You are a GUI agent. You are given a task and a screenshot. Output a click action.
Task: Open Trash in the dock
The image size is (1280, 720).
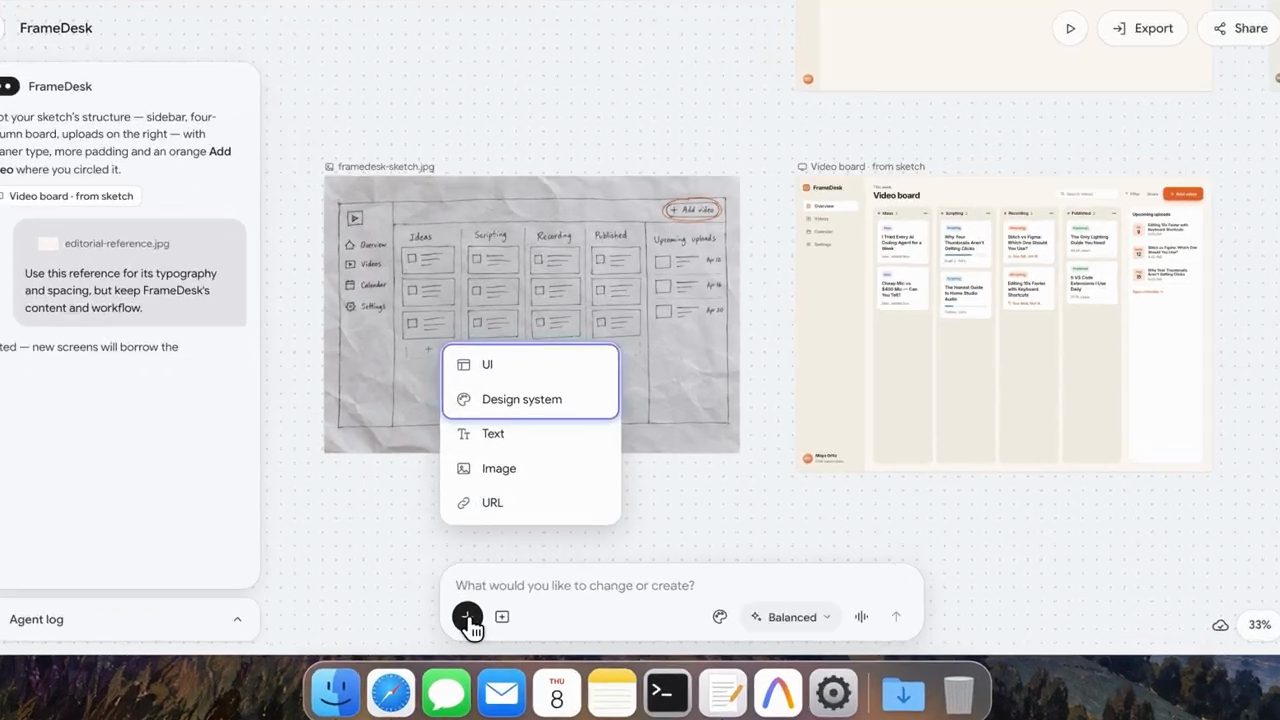pyautogui.click(x=958, y=692)
